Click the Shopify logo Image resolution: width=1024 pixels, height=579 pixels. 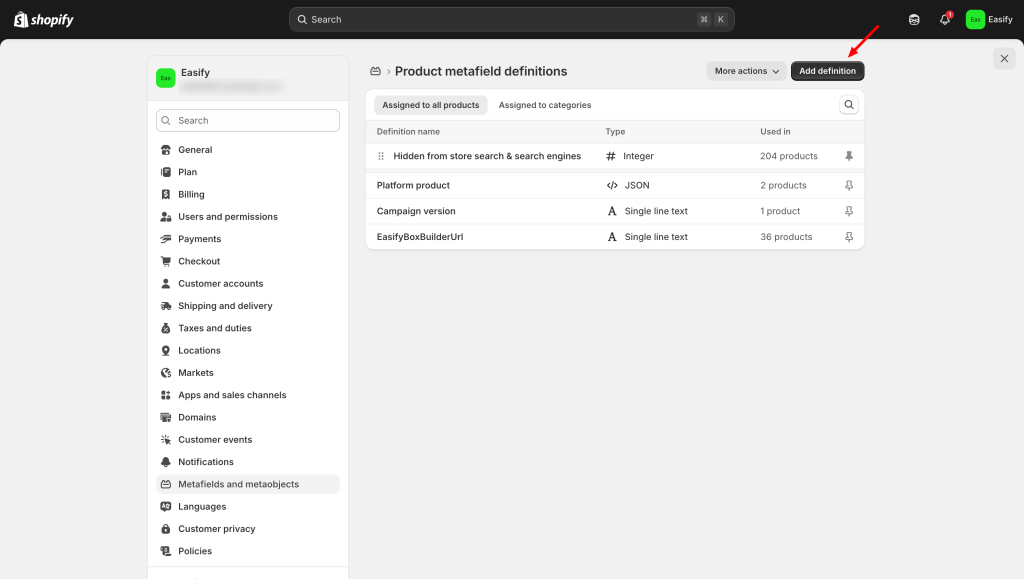click(44, 20)
